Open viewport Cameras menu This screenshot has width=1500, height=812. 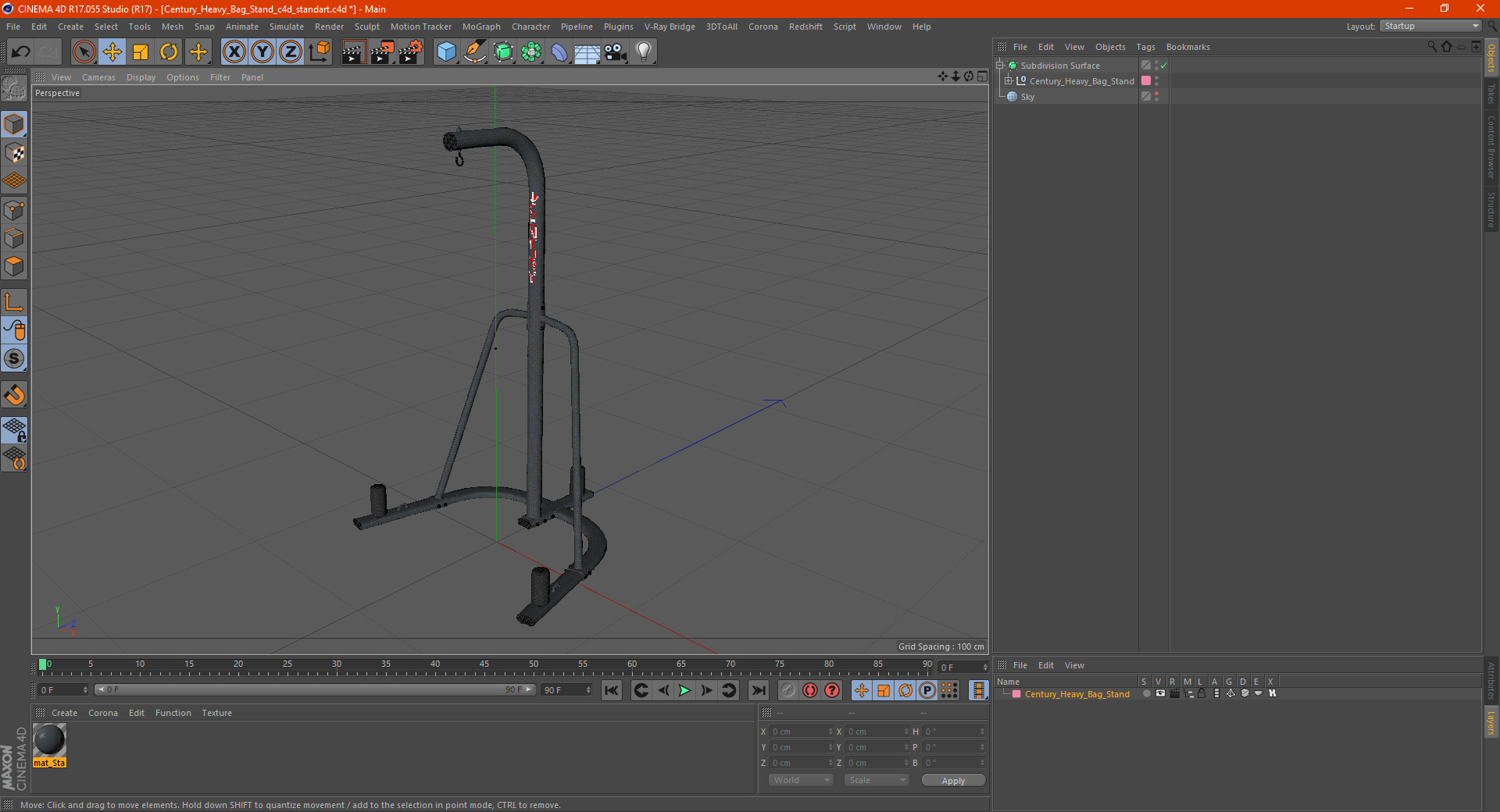98,77
